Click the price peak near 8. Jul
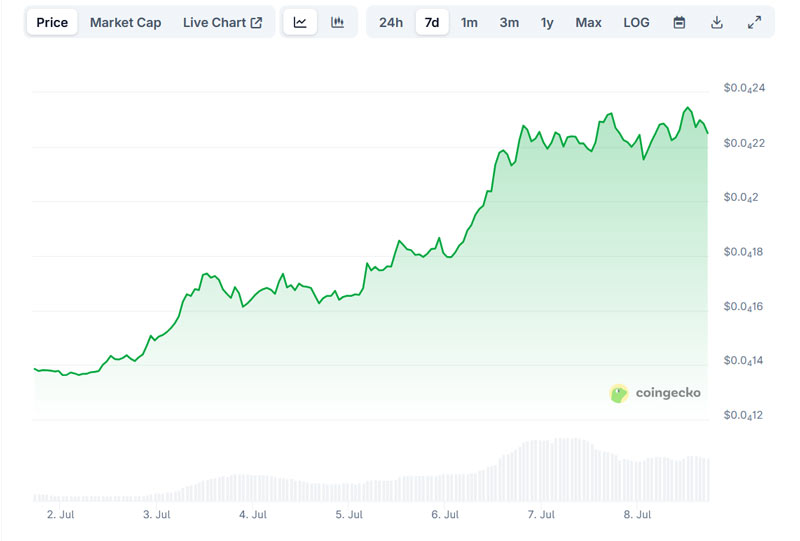This screenshot has width=800, height=541. coord(687,108)
